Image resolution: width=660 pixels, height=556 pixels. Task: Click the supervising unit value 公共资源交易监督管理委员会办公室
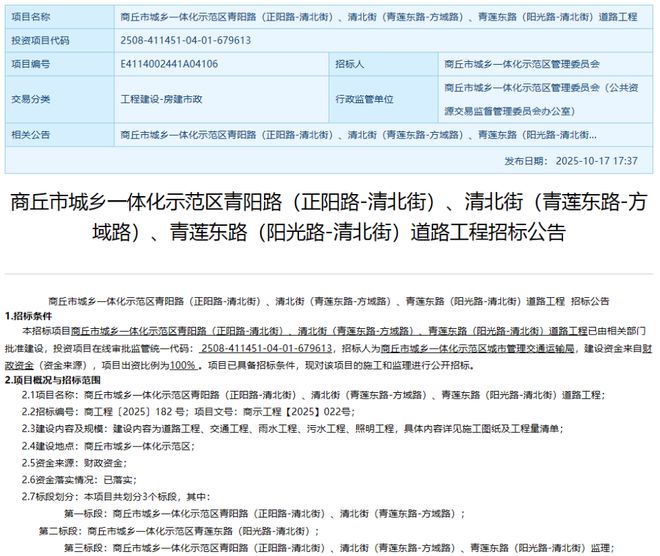[x=541, y=99]
